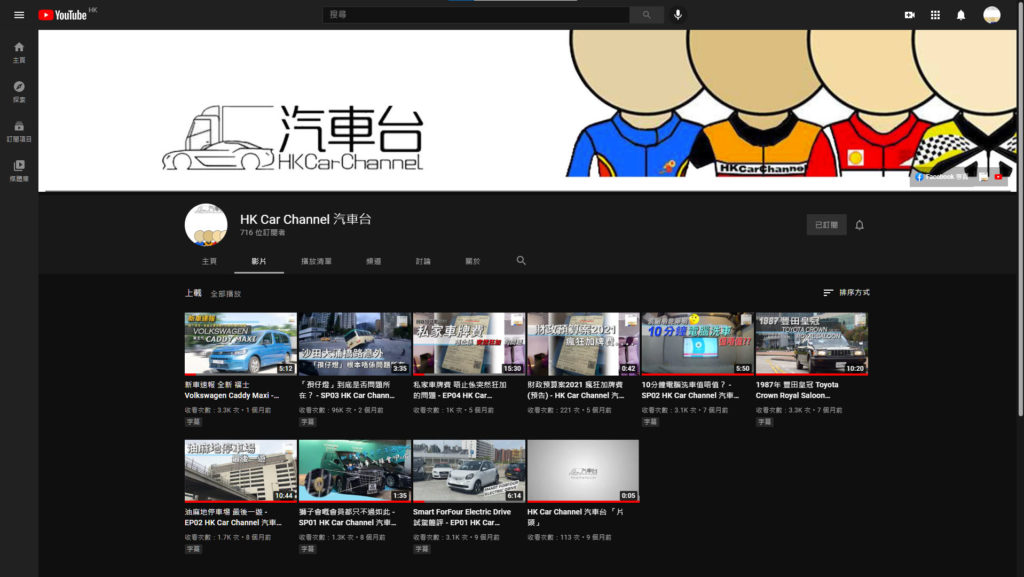
Task: Focus the top search input field
Action: (475, 14)
